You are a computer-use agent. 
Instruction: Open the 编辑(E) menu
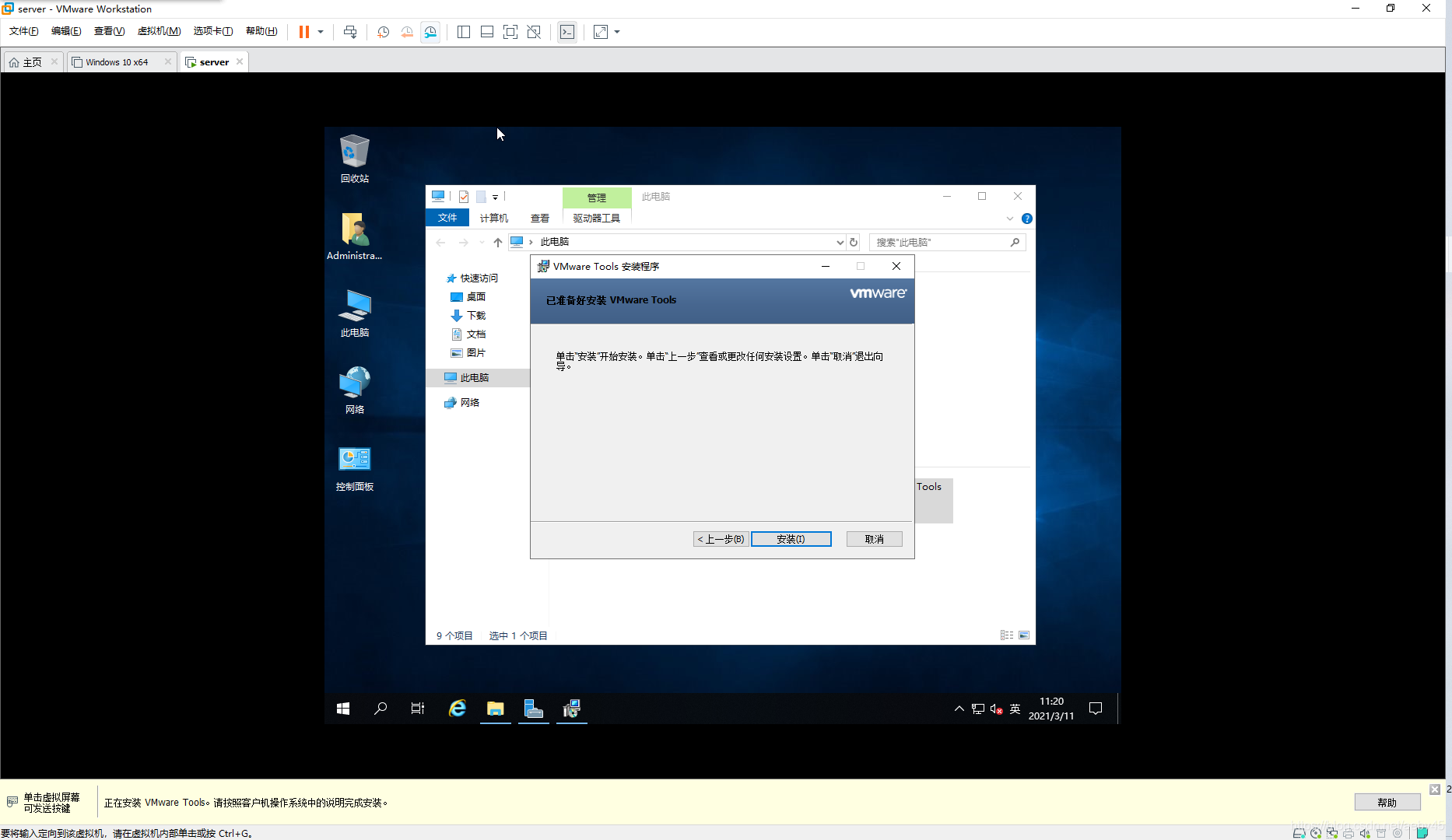(66, 31)
